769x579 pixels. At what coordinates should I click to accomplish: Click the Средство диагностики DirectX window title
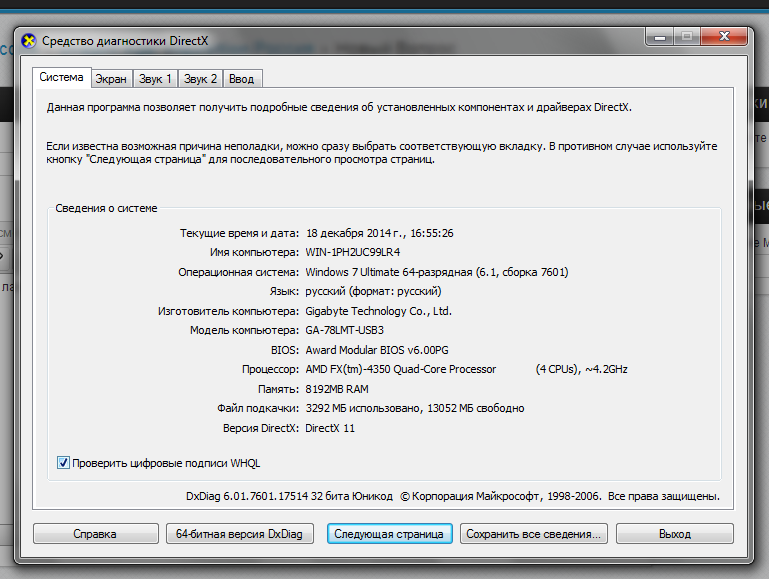click(x=125, y=41)
